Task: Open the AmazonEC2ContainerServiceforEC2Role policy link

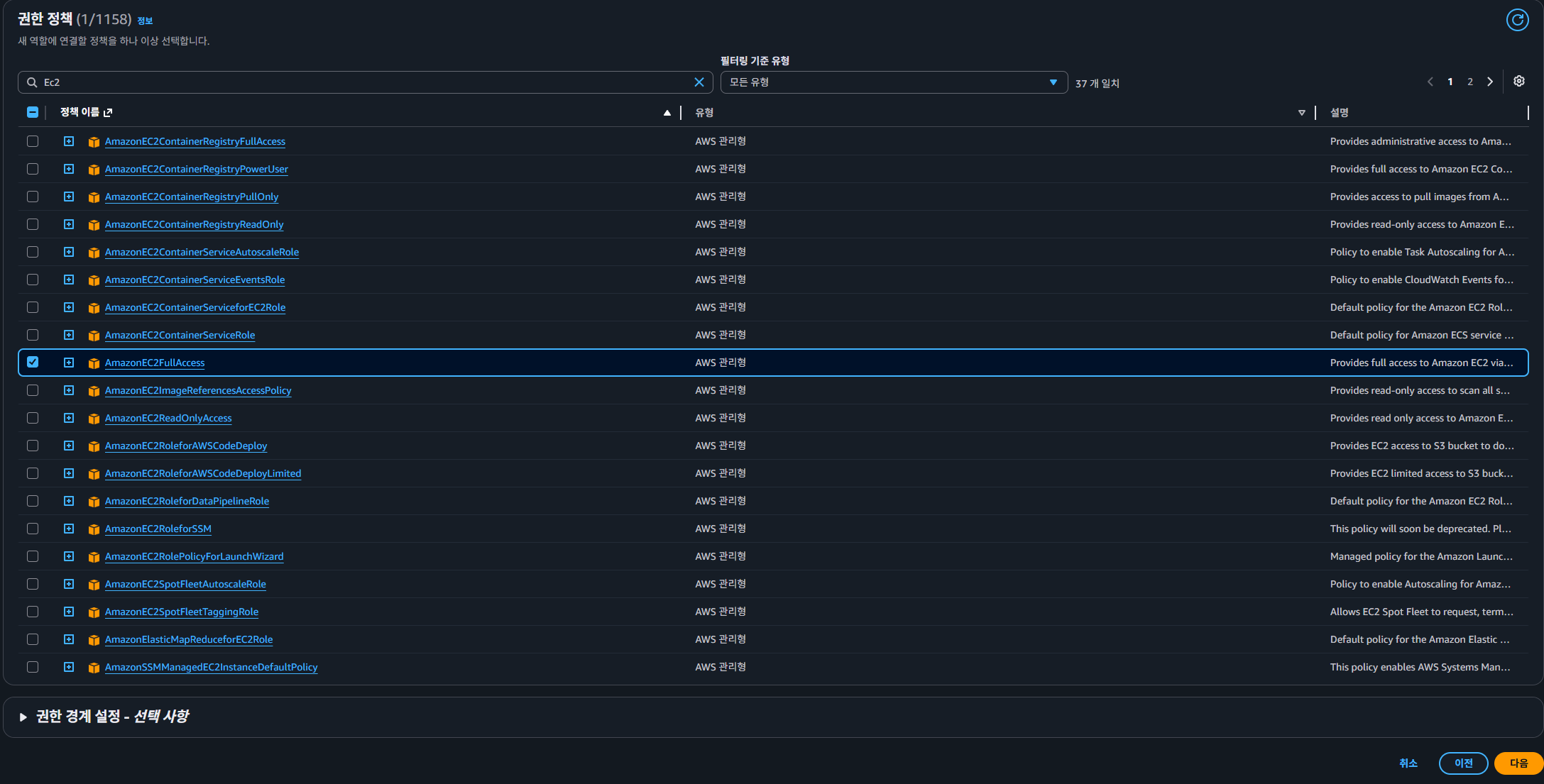Action: pyautogui.click(x=195, y=308)
